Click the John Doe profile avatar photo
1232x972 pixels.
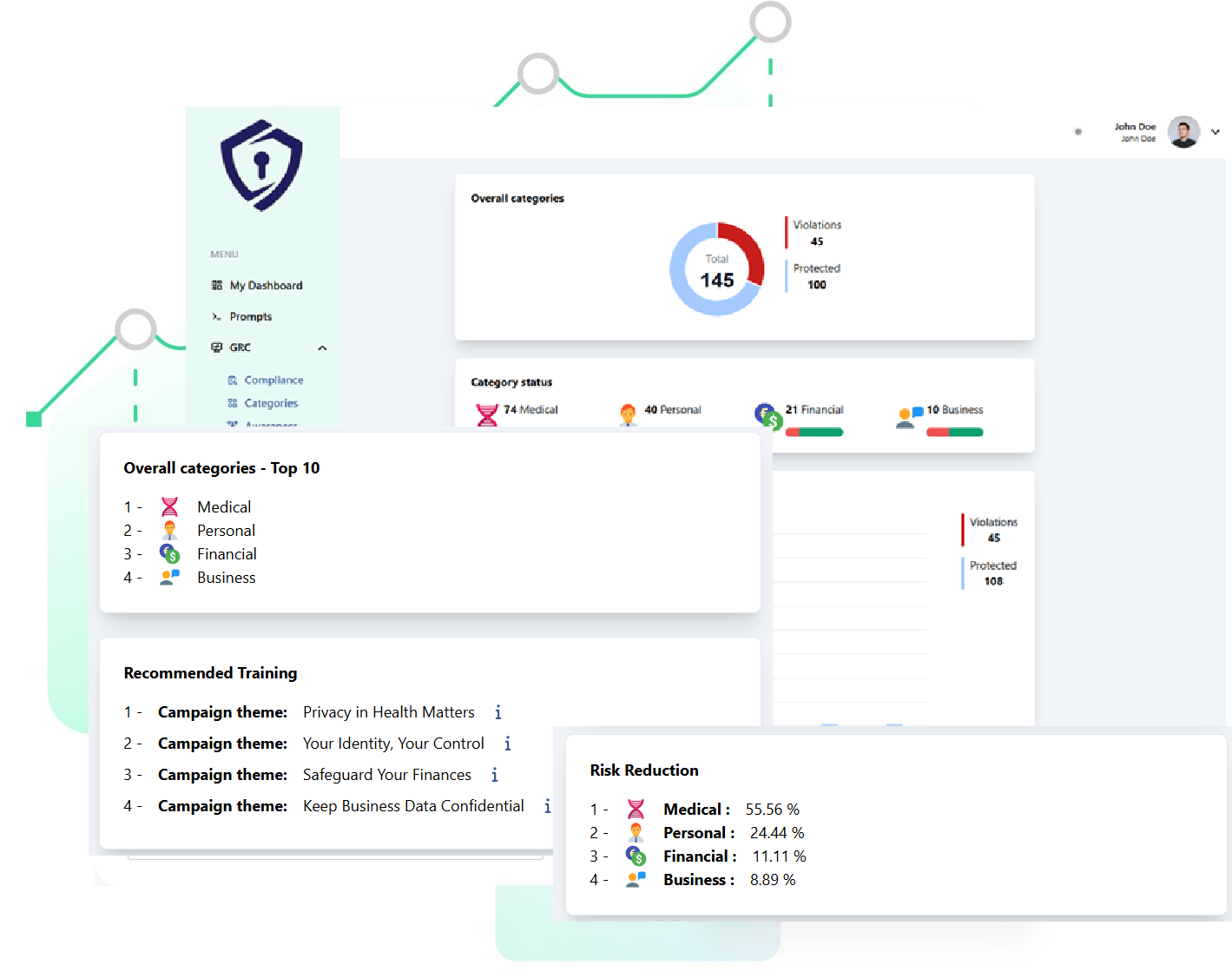[1184, 132]
